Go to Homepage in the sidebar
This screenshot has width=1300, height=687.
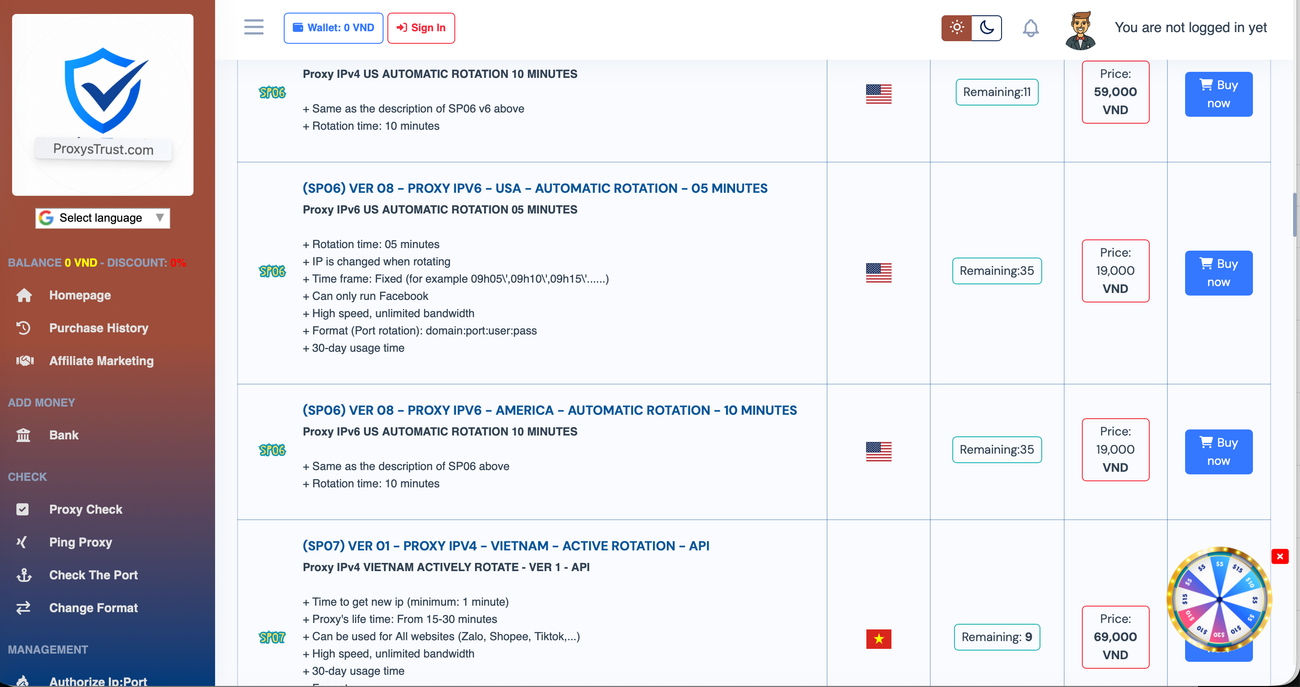(80, 295)
